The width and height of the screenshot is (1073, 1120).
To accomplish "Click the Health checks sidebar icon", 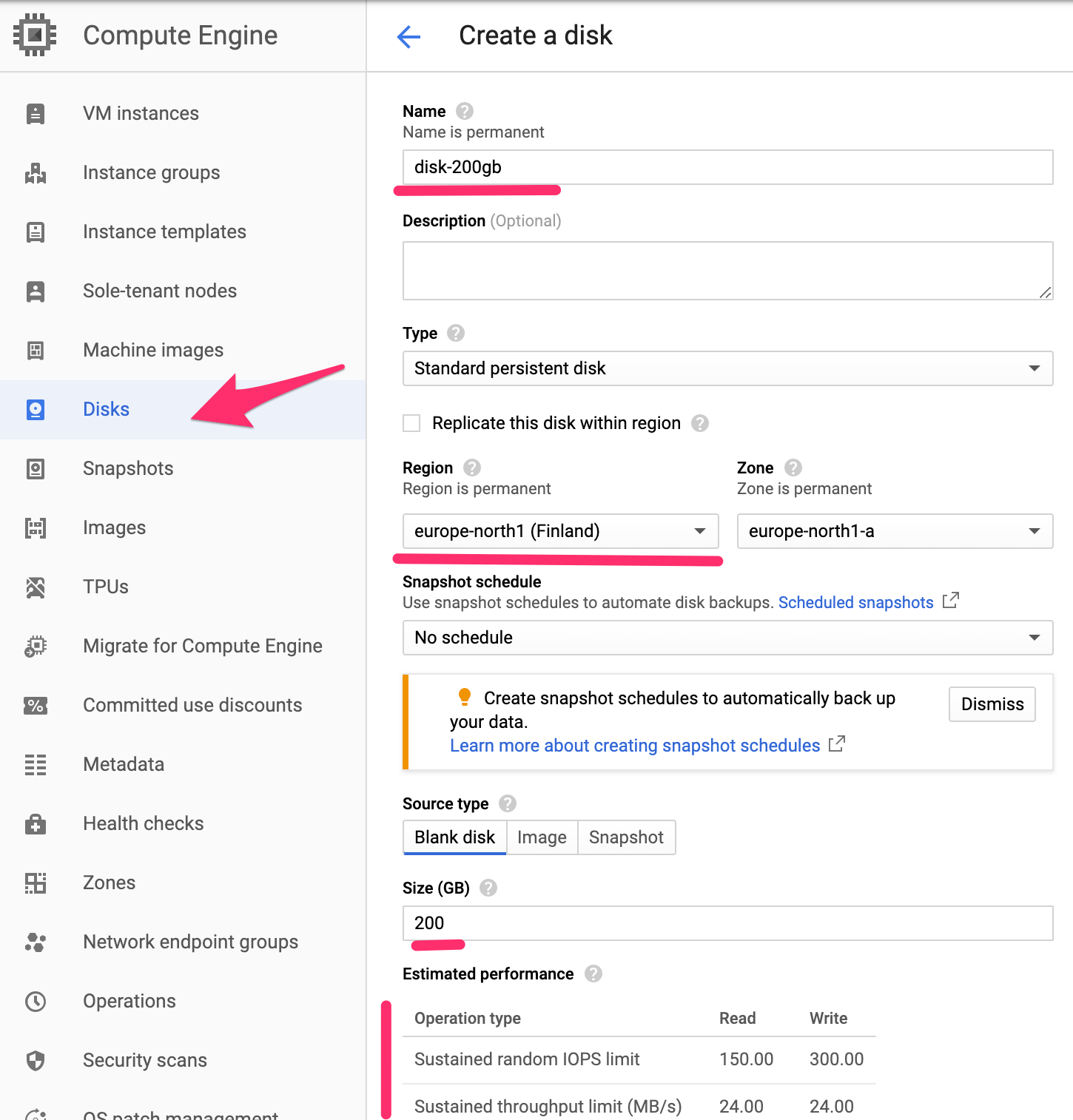I will 36,823.
